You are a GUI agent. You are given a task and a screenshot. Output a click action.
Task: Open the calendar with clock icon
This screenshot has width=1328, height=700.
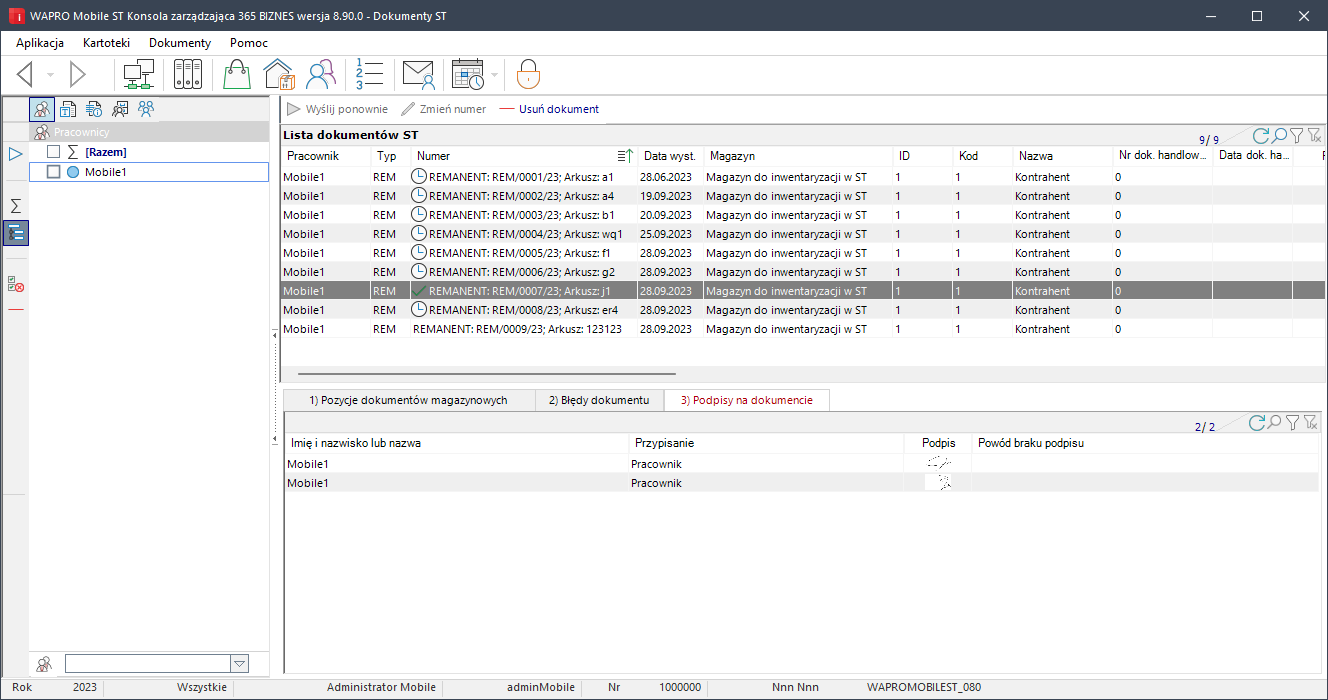468,75
